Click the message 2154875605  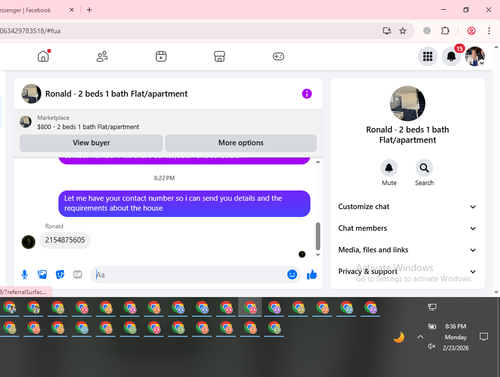click(x=65, y=240)
